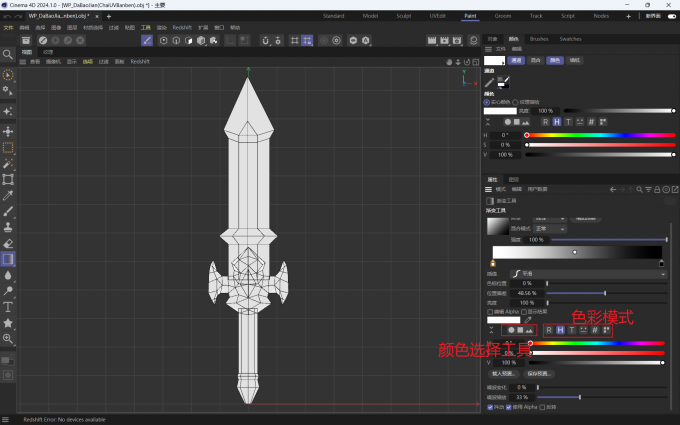The width and height of the screenshot is (680, 425).
Task: Toggle the Edit Alpha checkbox
Action: coord(490,312)
